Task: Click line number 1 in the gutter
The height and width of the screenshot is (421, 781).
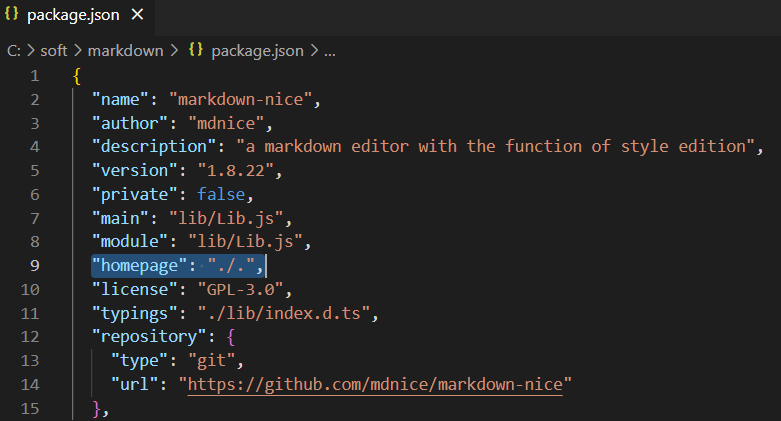Action: pyautogui.click(x=34, y=76)
